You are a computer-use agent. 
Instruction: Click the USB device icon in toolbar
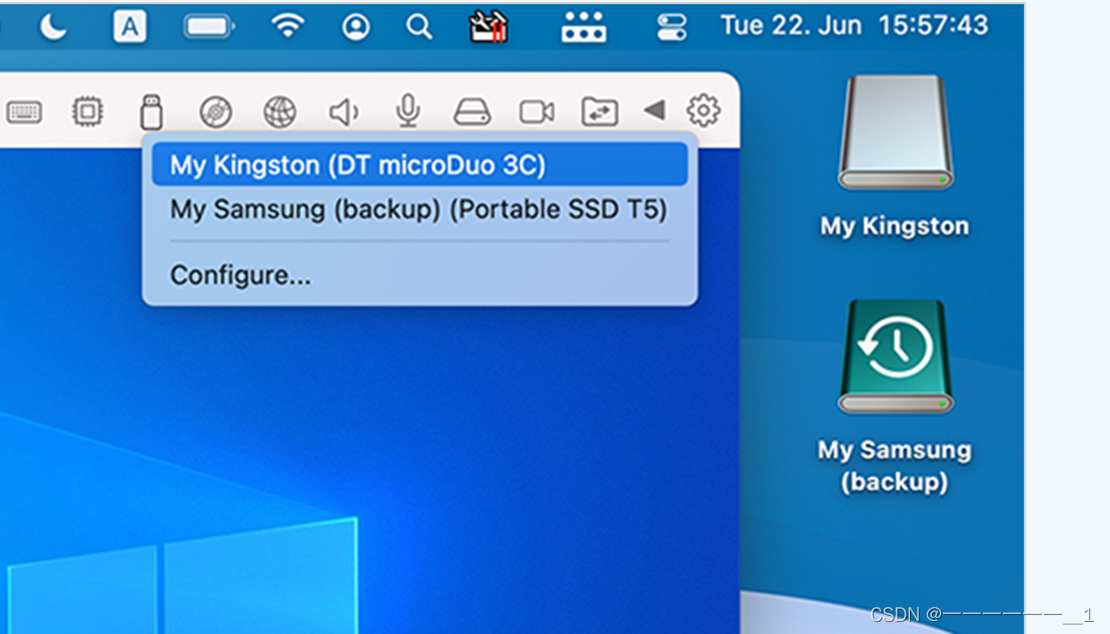tap(151, 111)
